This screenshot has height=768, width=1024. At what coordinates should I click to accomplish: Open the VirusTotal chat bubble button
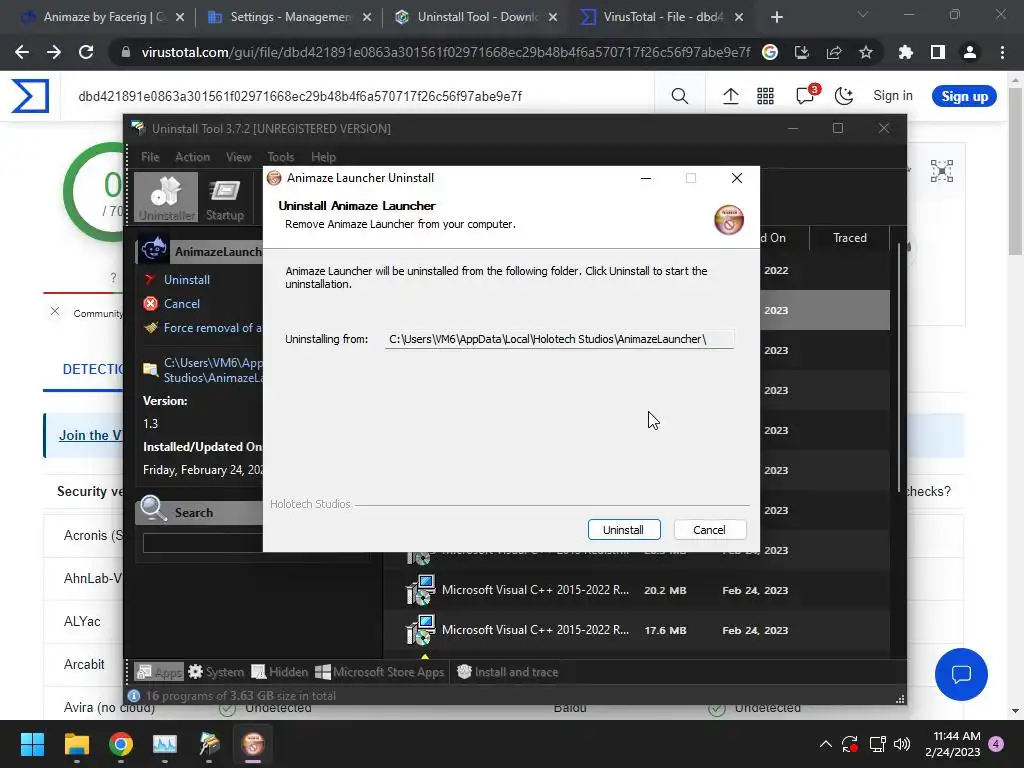(x=961, y=675)
